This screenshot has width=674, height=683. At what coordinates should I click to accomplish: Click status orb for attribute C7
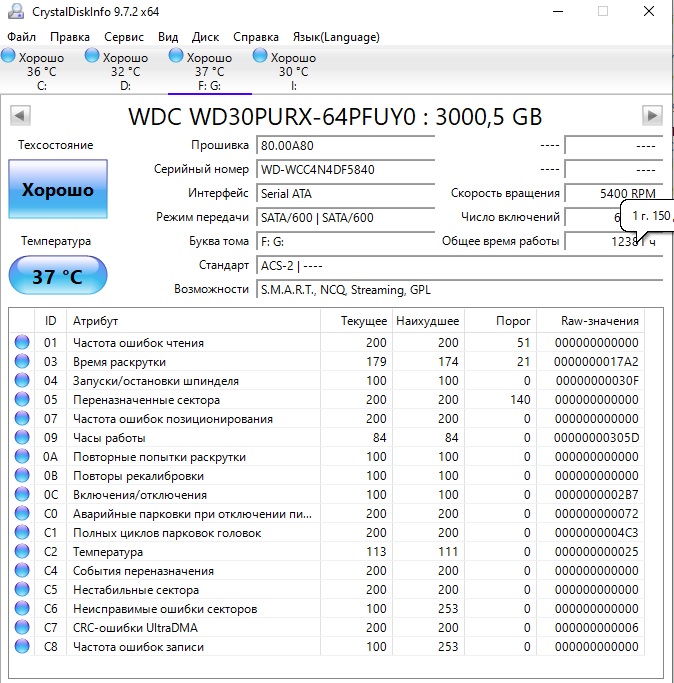(22, 627)
